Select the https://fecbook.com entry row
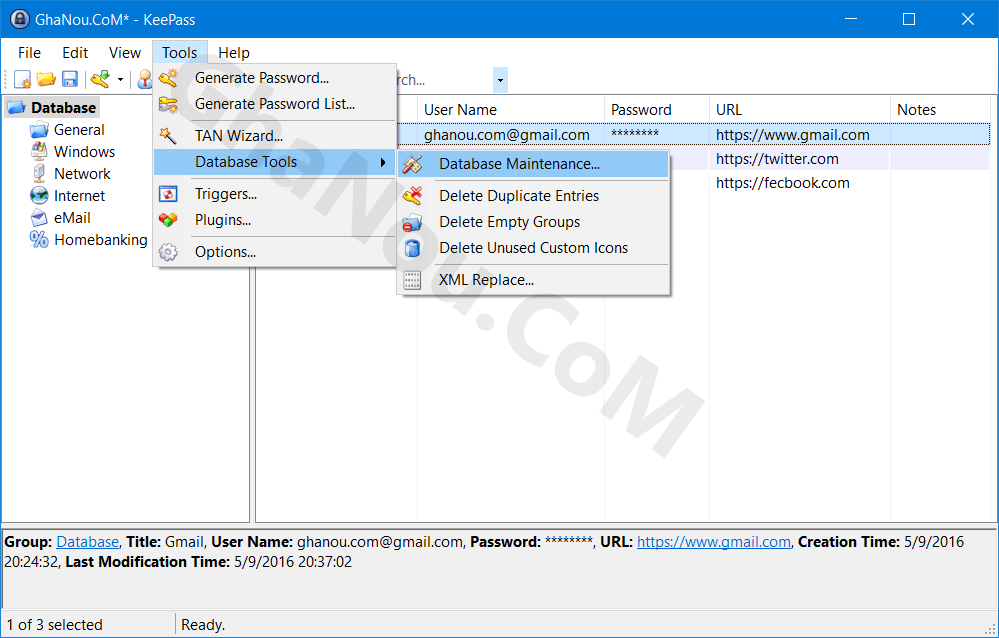This screenshot has width=999, height=638. (783, 184)
